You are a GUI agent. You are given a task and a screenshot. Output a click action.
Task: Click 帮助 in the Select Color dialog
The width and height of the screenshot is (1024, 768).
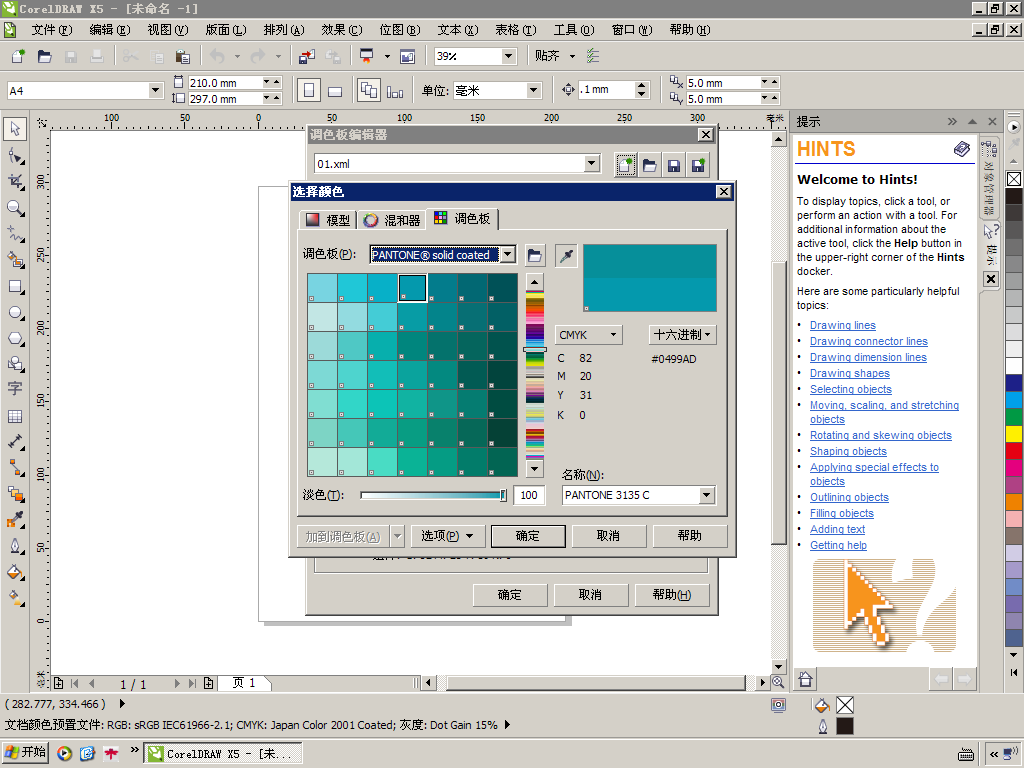690,536
